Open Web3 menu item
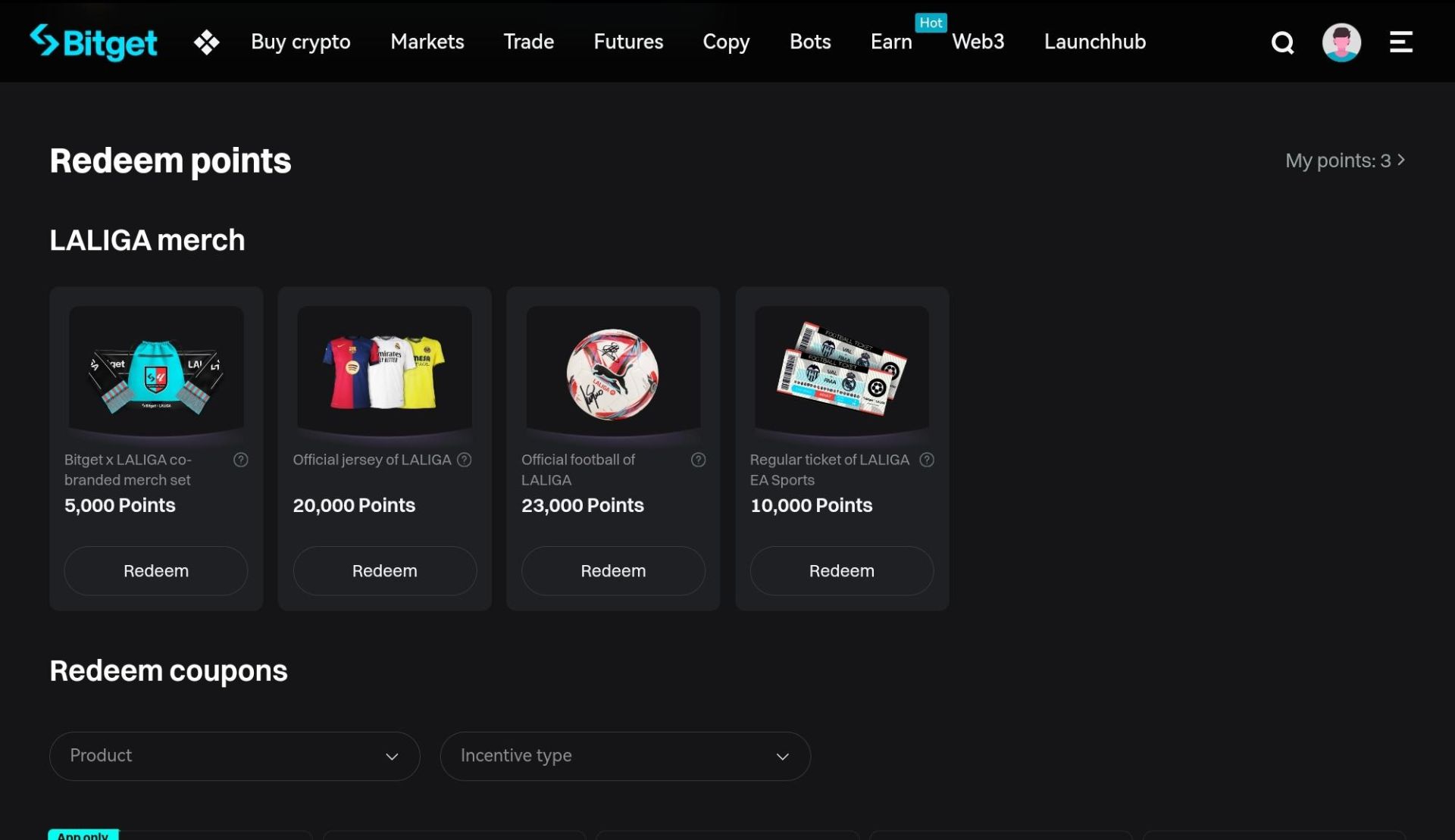1455x840 pixels. pos(978,42)
